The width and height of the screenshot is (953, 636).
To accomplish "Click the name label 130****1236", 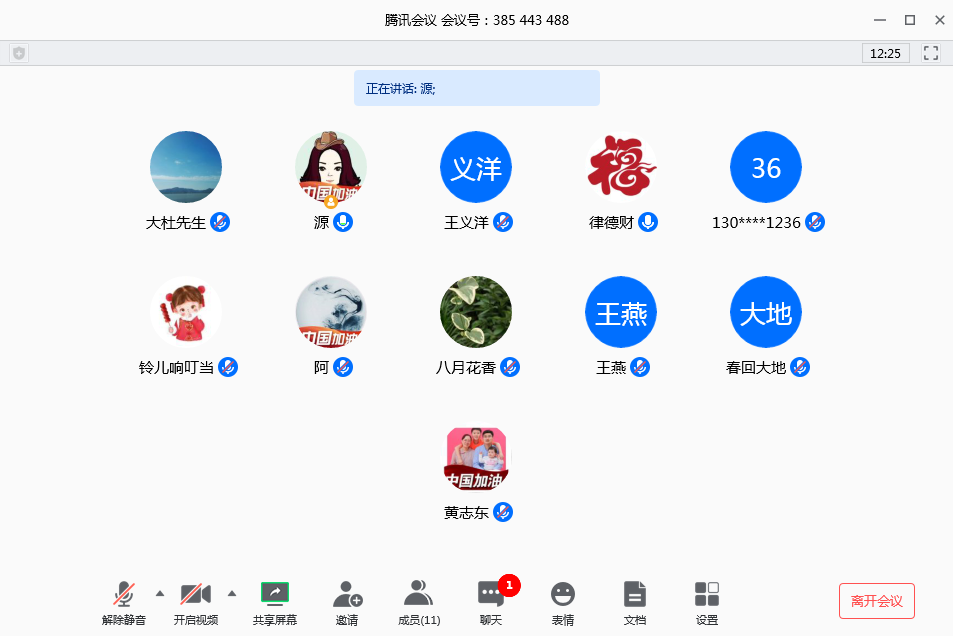I will click(756, 223).
